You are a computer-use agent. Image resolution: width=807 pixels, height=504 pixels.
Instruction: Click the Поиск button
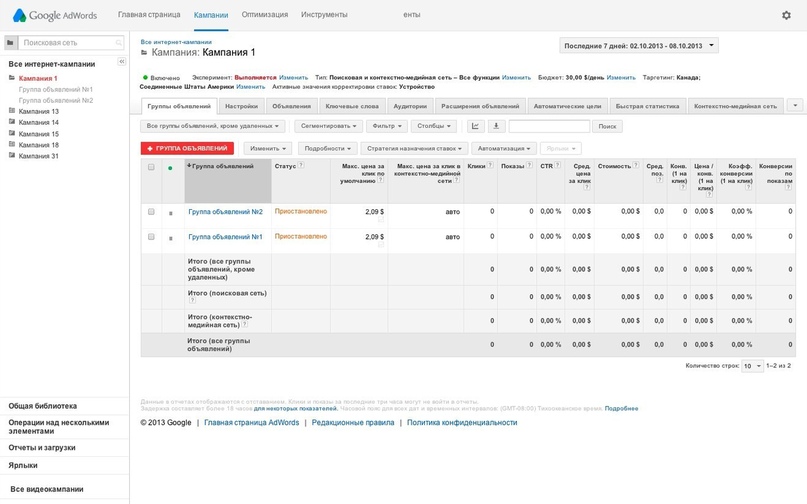point(607,126)
